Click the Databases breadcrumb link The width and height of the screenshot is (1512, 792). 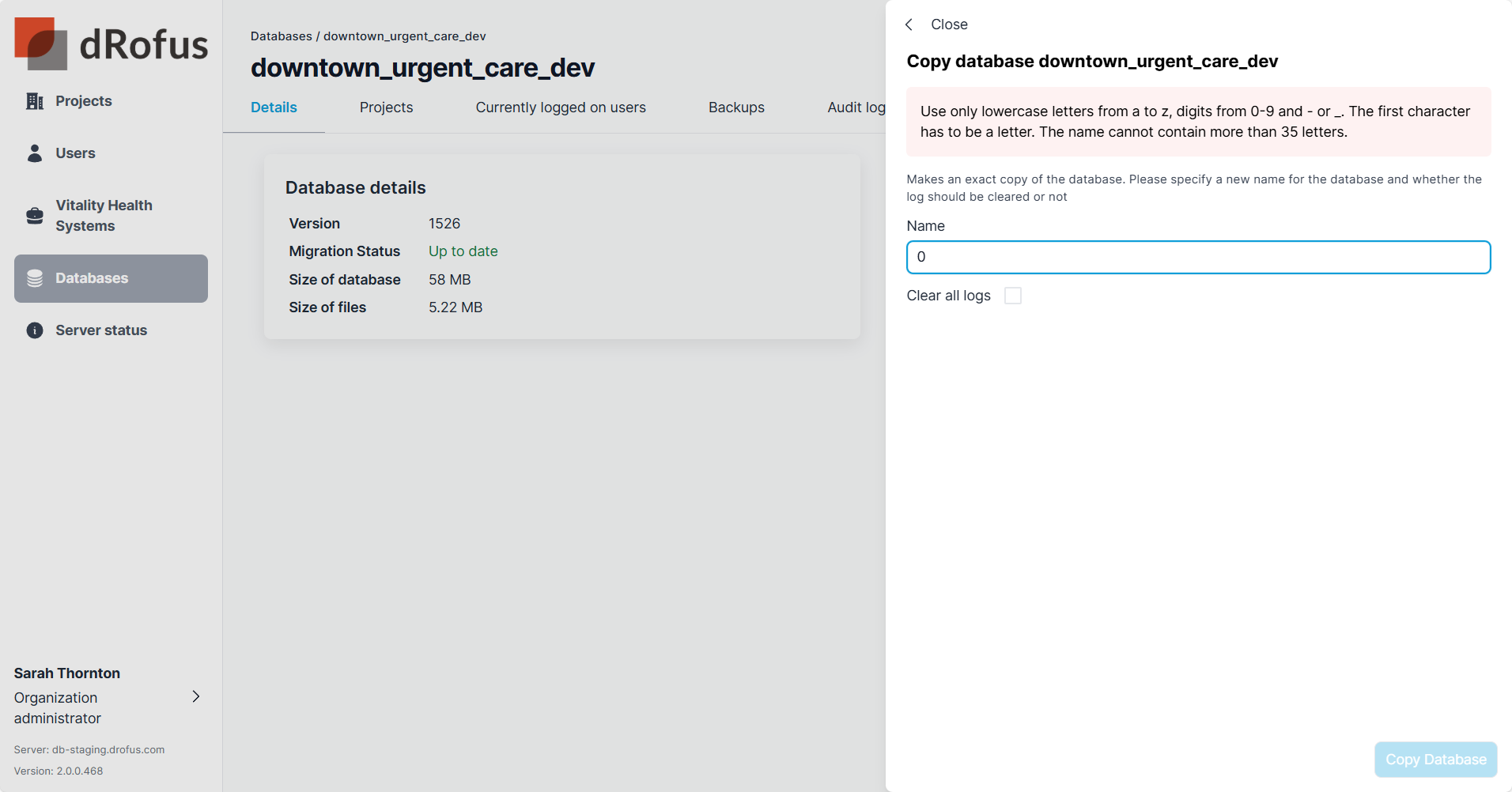point(281,36)
